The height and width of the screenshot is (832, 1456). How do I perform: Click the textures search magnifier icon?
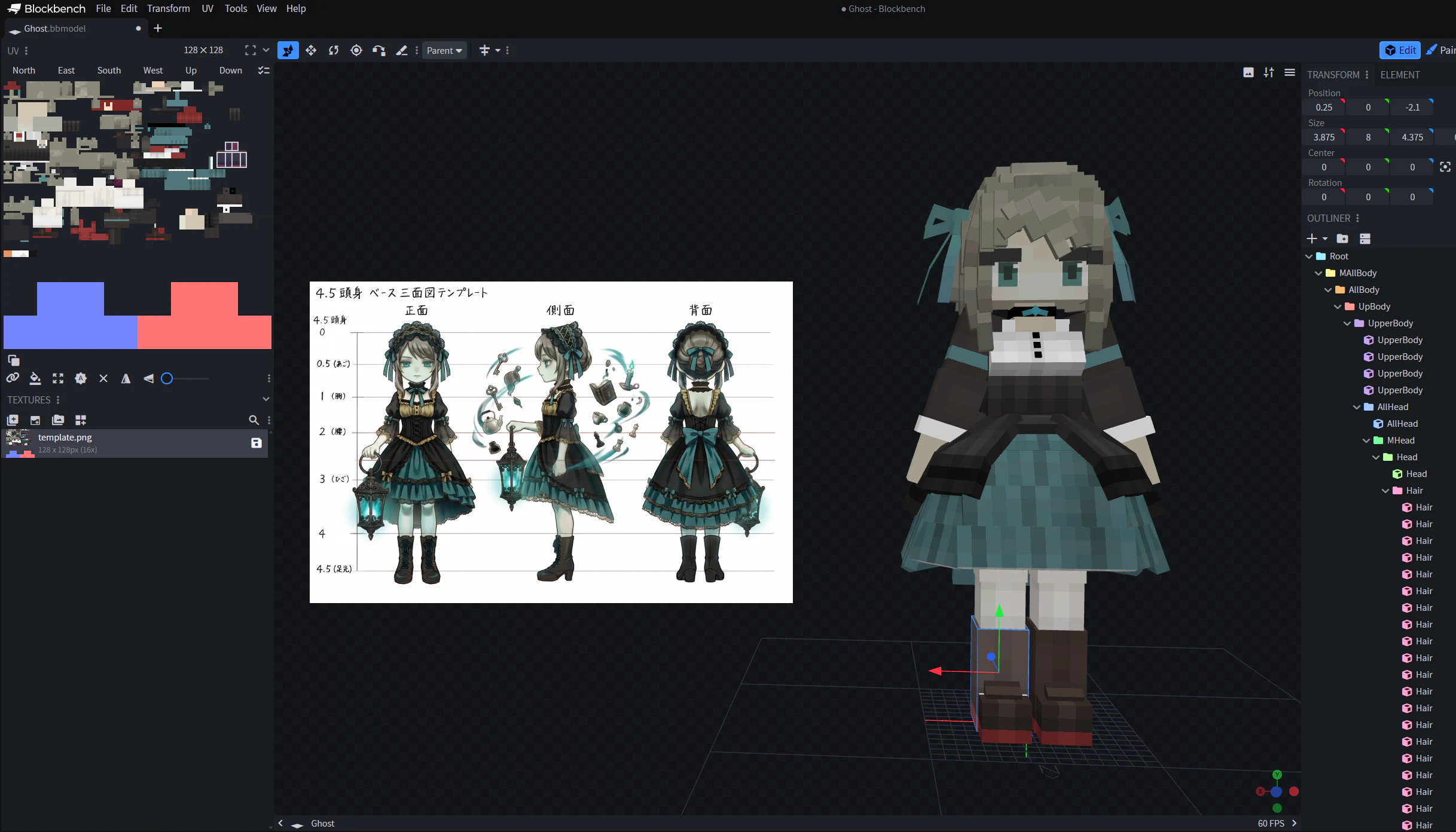[x=254, y=420]
